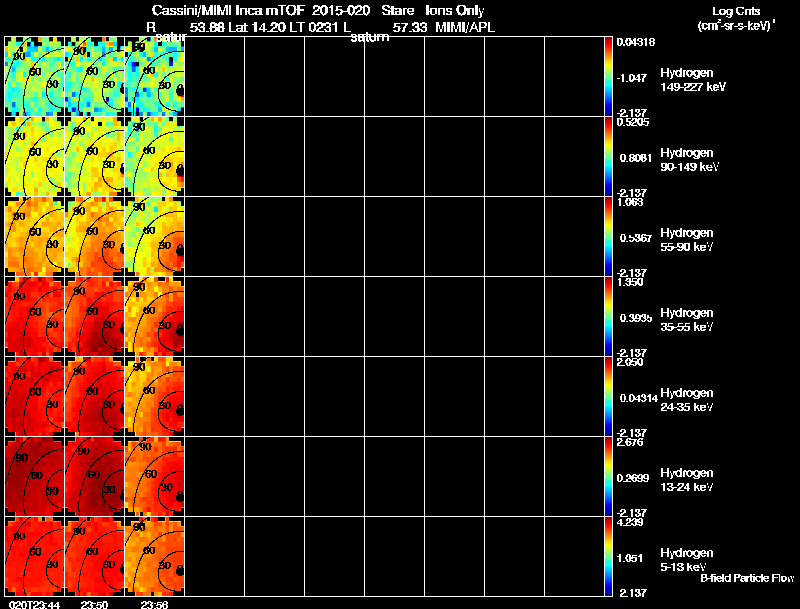This screenshot has height=609, width=800.
Task: Click the 23:44 image in Hydrogen 35-55 keV row
Action: (x=34, y=316)
